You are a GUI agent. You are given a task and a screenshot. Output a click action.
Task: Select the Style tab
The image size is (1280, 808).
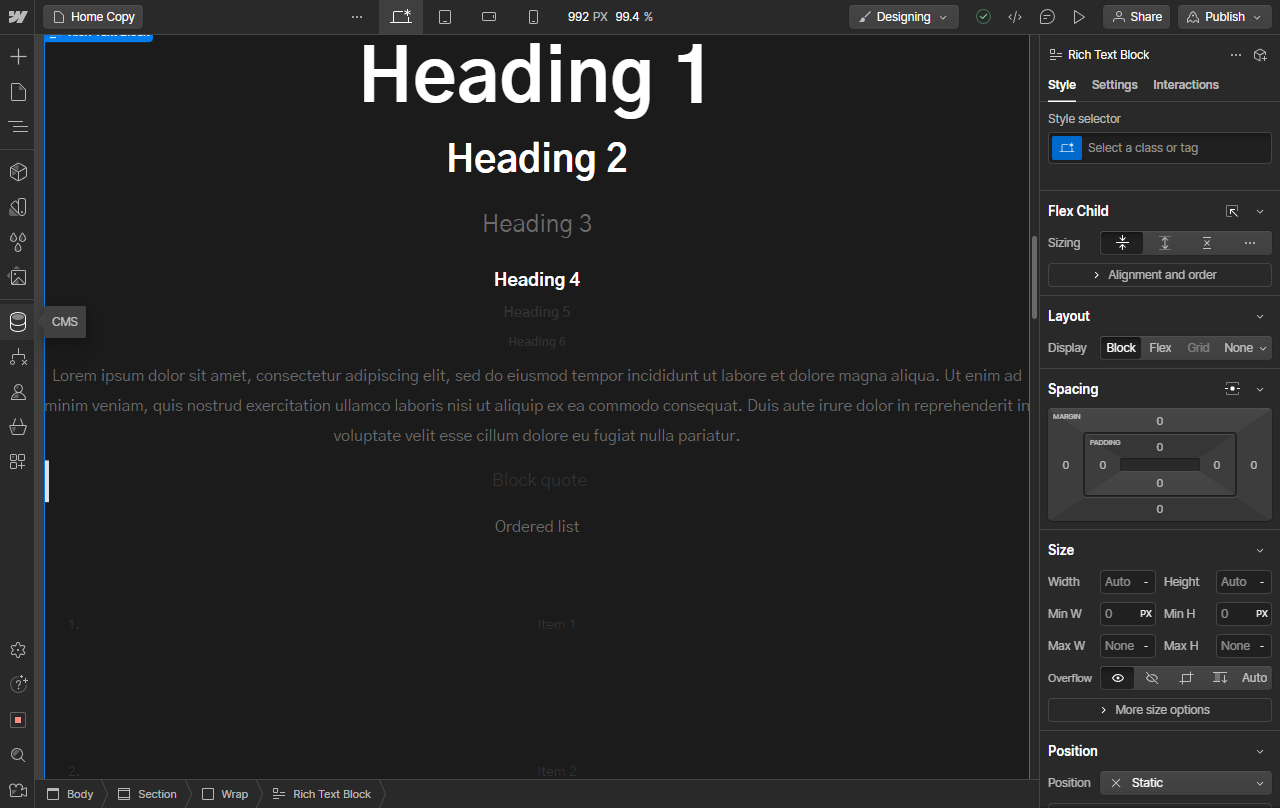1062,85
